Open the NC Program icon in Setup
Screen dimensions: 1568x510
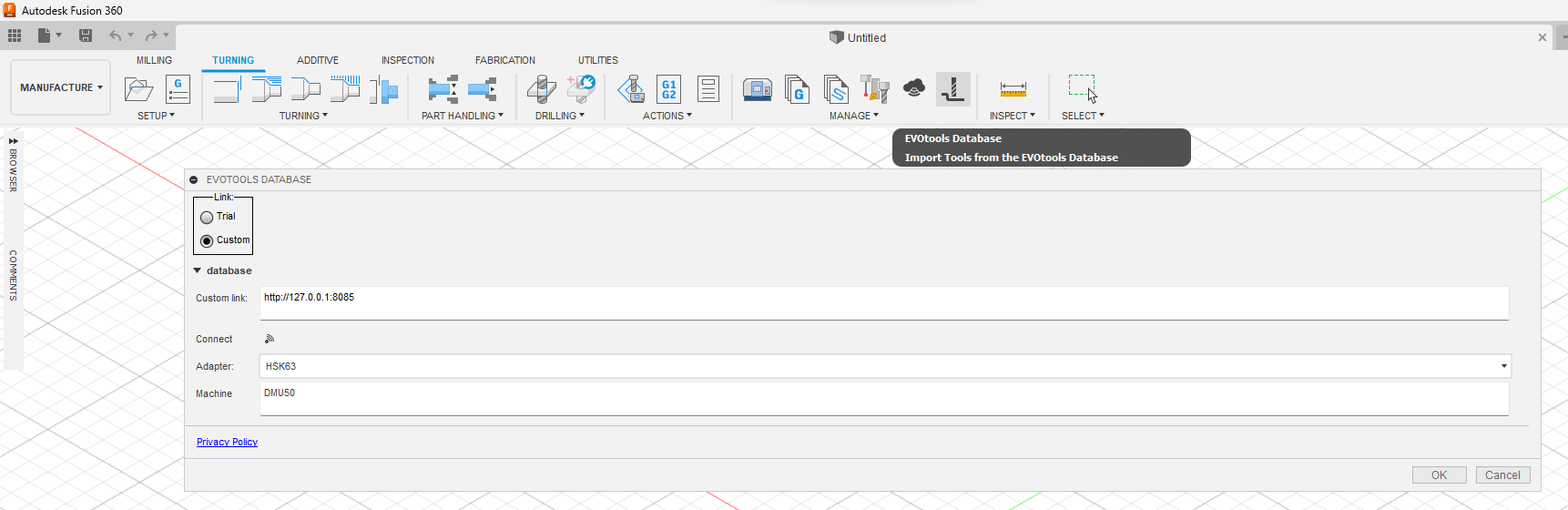(x=178, y=89)
